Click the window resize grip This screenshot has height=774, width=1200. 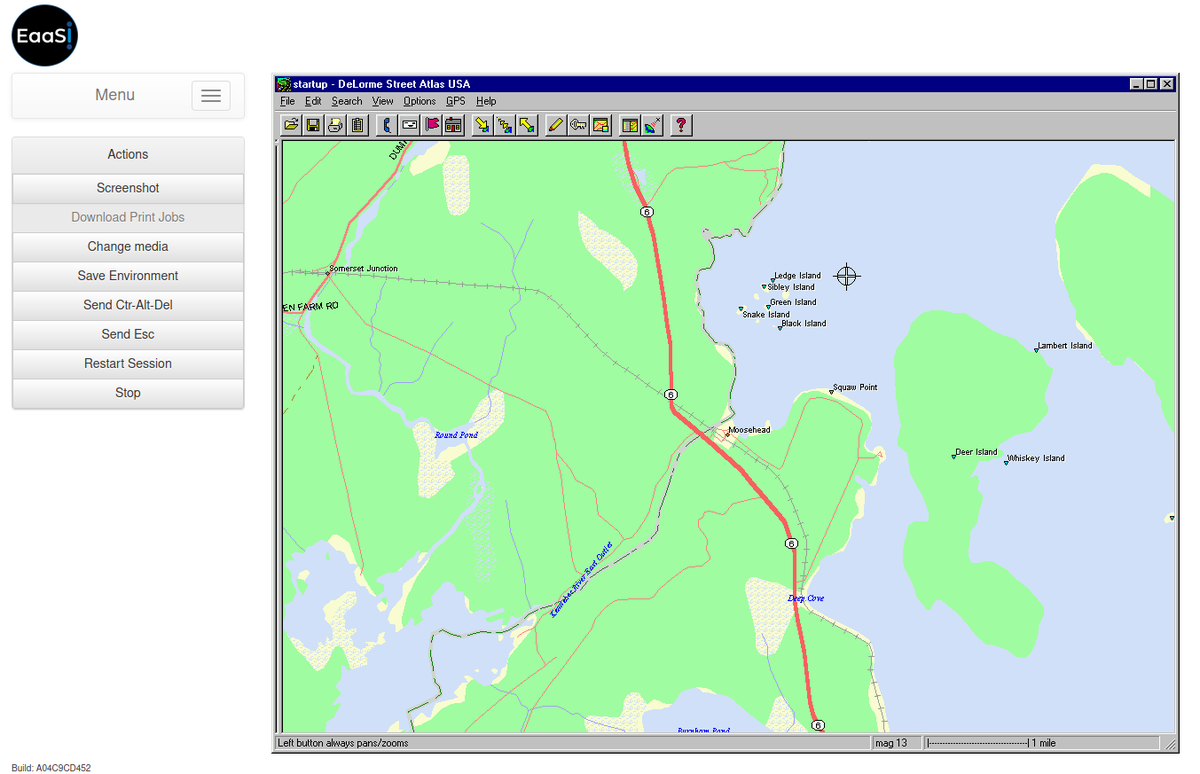click(x=1171, y=744)
